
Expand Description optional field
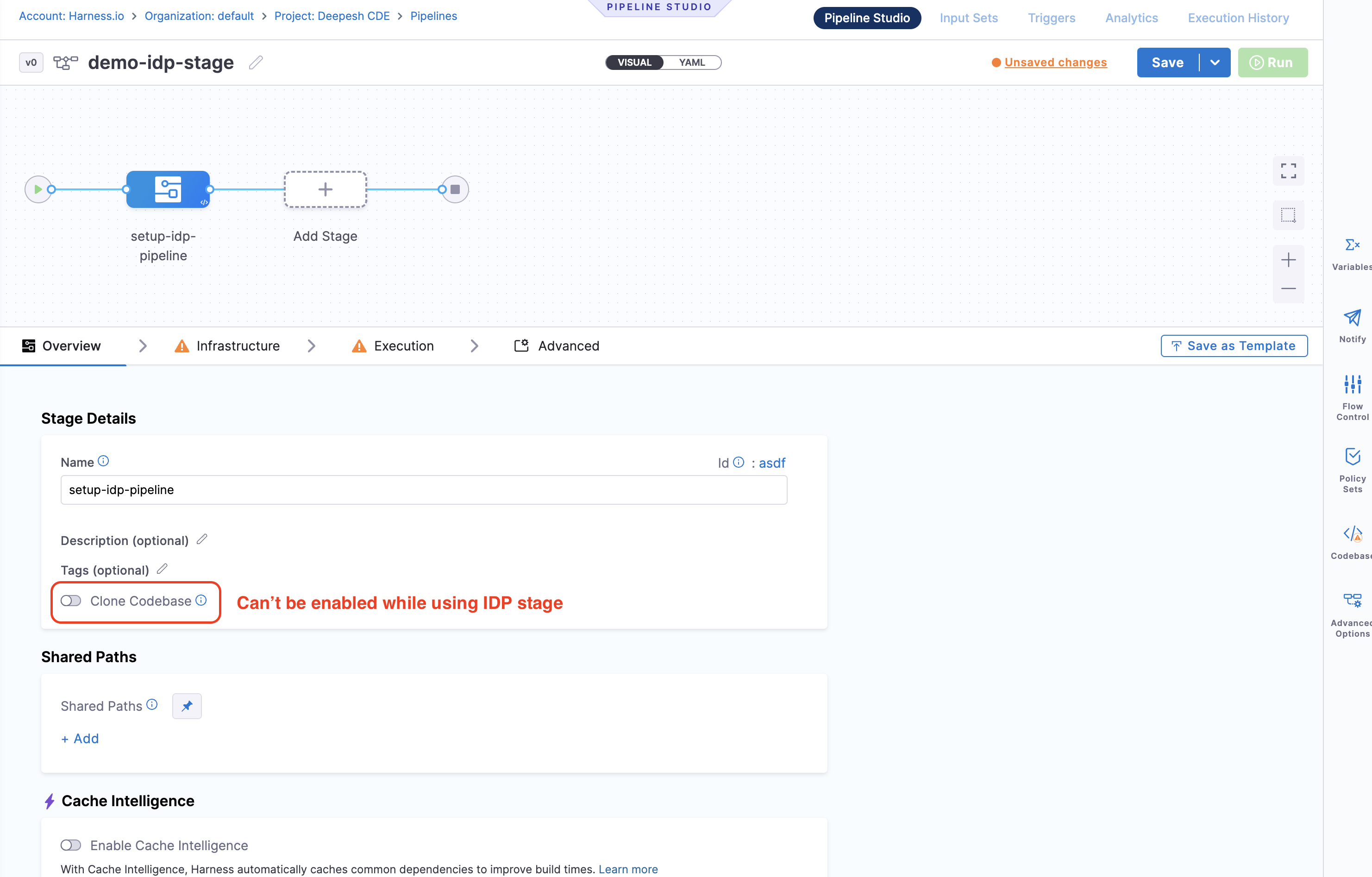click(202, 539)
